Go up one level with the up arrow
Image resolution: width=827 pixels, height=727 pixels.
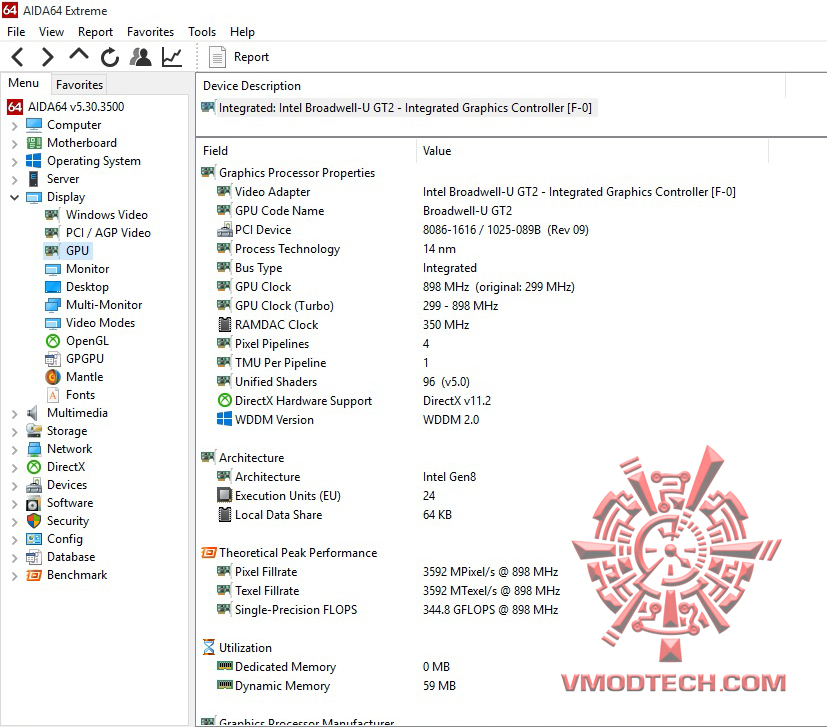(x=79, y=55)
